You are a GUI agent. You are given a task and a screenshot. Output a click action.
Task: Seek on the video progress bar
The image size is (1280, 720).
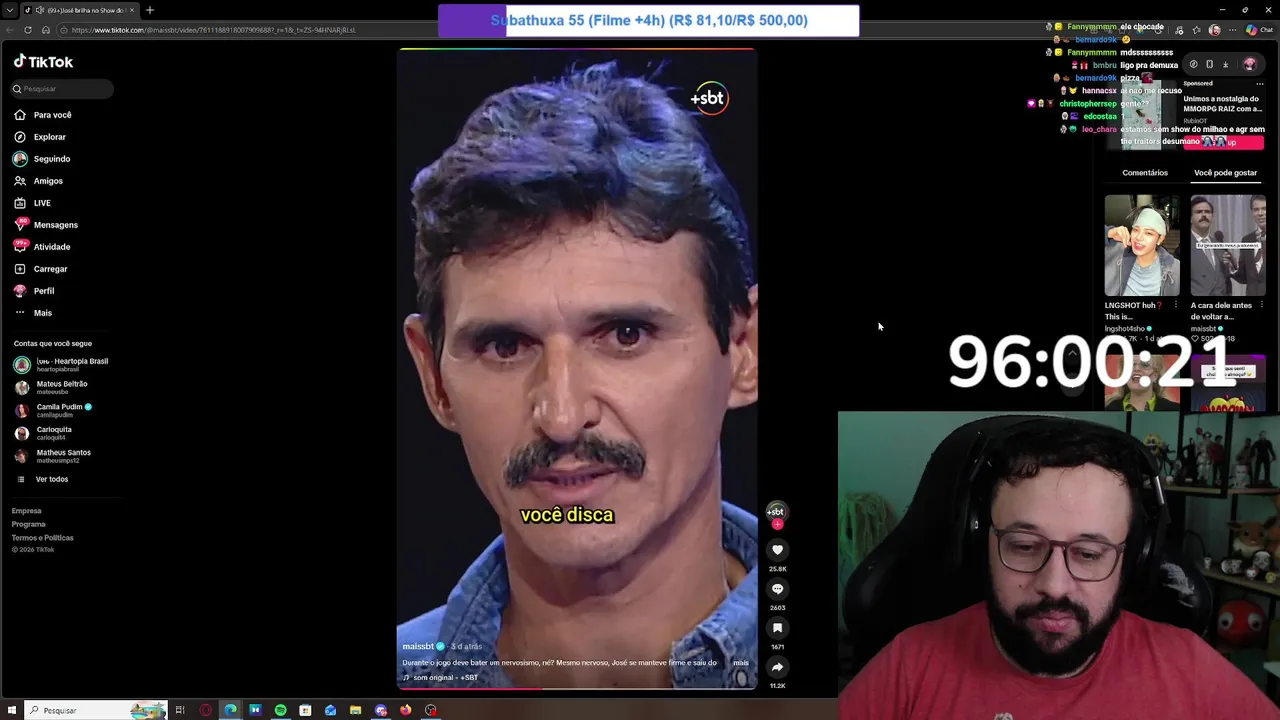(577, 688)
